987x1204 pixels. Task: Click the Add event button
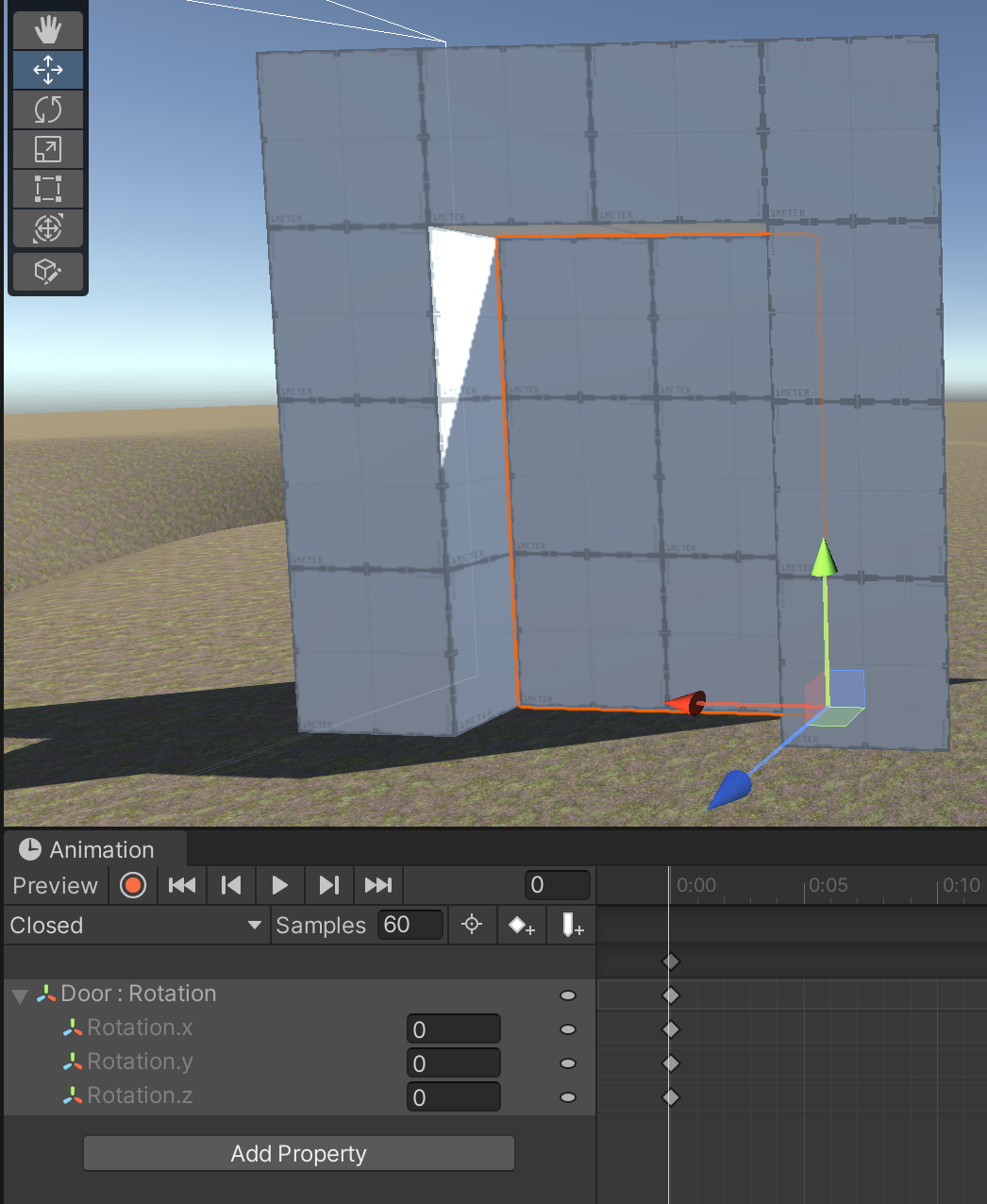[572, 926]
